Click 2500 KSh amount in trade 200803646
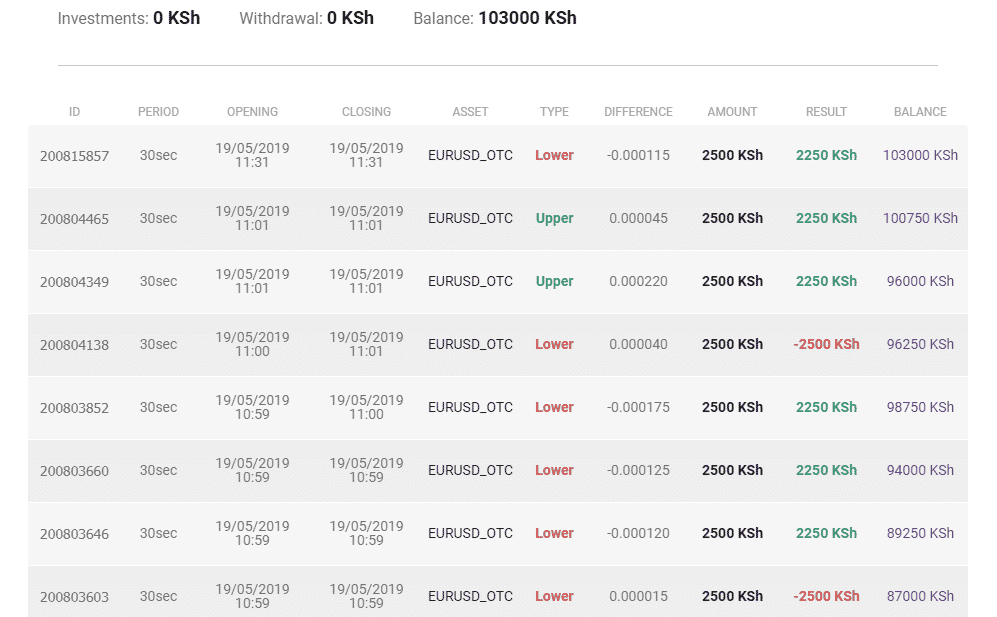 pyautogui.click(x=732, y=533)
